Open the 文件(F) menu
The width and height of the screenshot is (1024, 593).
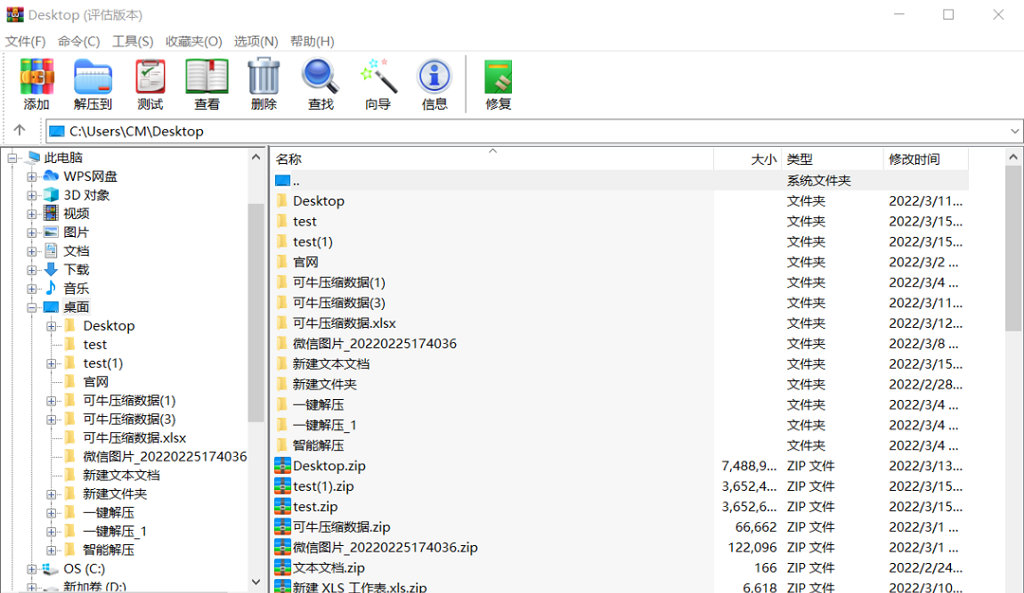[25, 41]
